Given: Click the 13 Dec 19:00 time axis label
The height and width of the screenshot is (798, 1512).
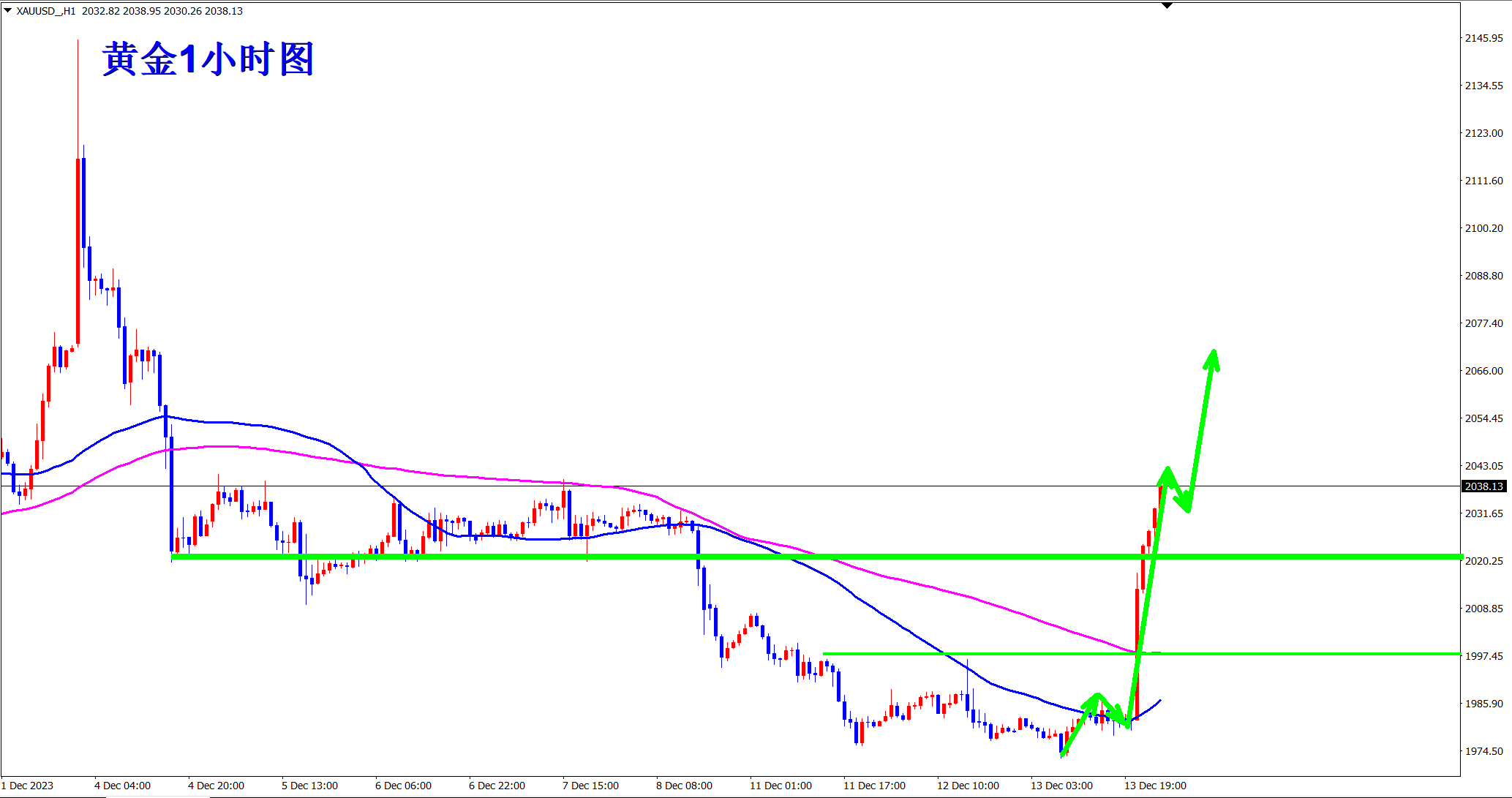Looking at the screenshot, I should pos(1155,786).
